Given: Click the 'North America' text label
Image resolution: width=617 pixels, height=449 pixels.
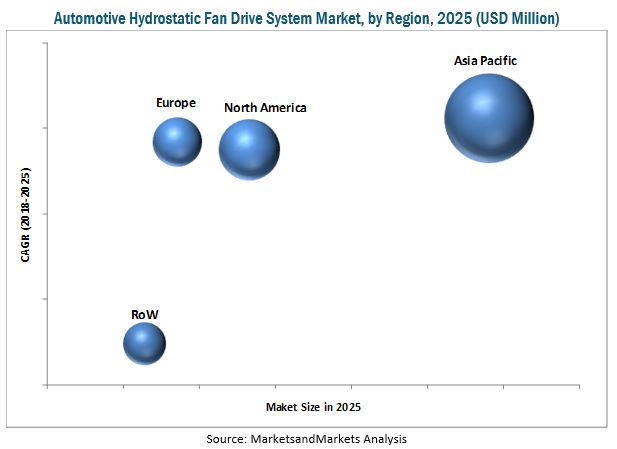Looking at the screenshot, I should pos(265,107).
